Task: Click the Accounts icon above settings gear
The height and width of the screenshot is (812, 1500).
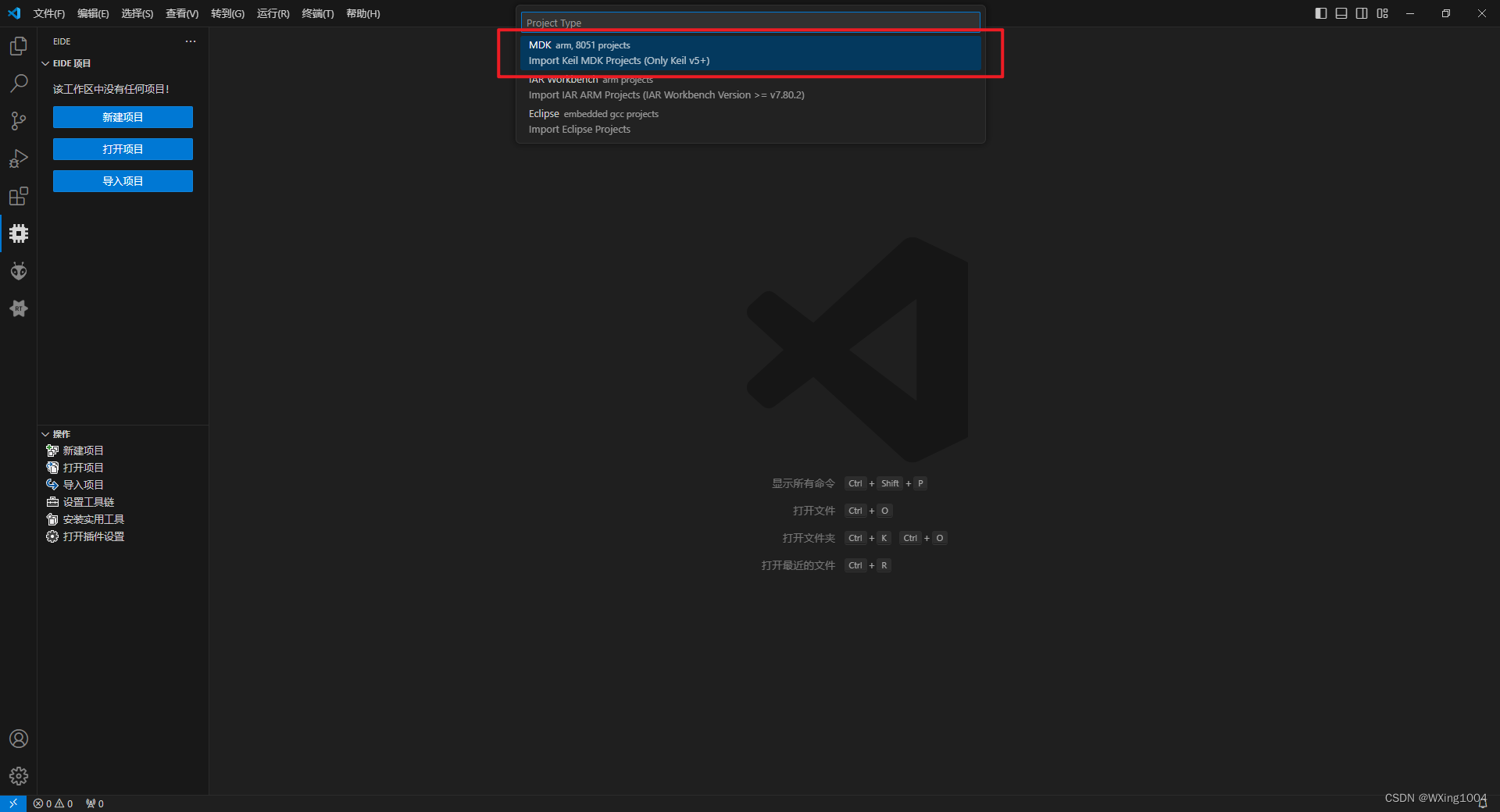Action: click(19, 739)
